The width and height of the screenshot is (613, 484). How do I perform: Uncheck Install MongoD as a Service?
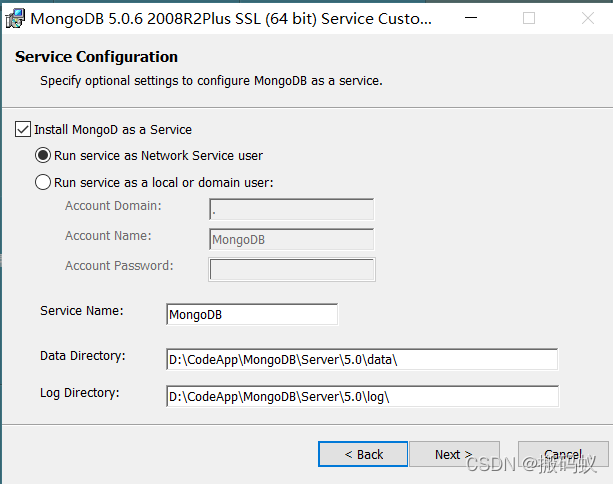click(23, 129)
